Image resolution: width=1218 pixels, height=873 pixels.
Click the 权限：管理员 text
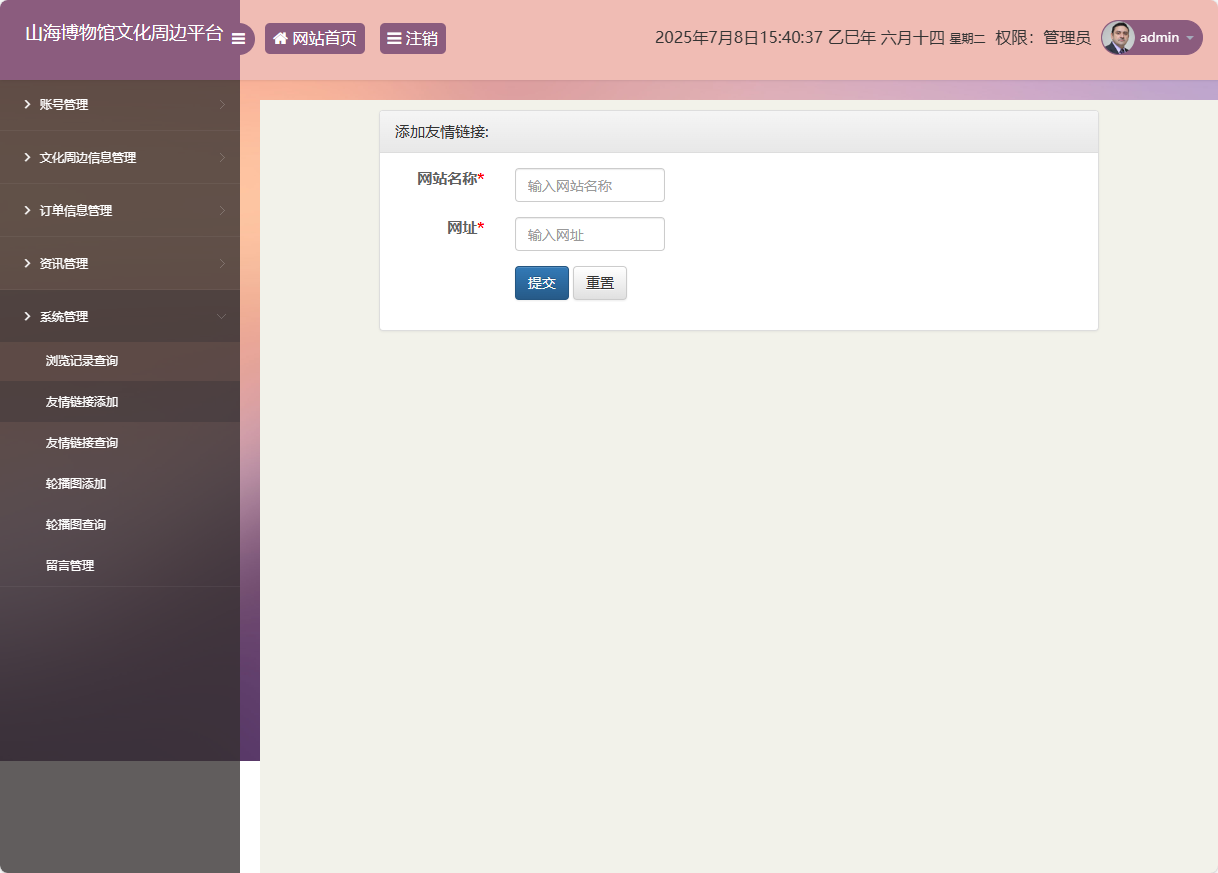tap(1043, 38)
